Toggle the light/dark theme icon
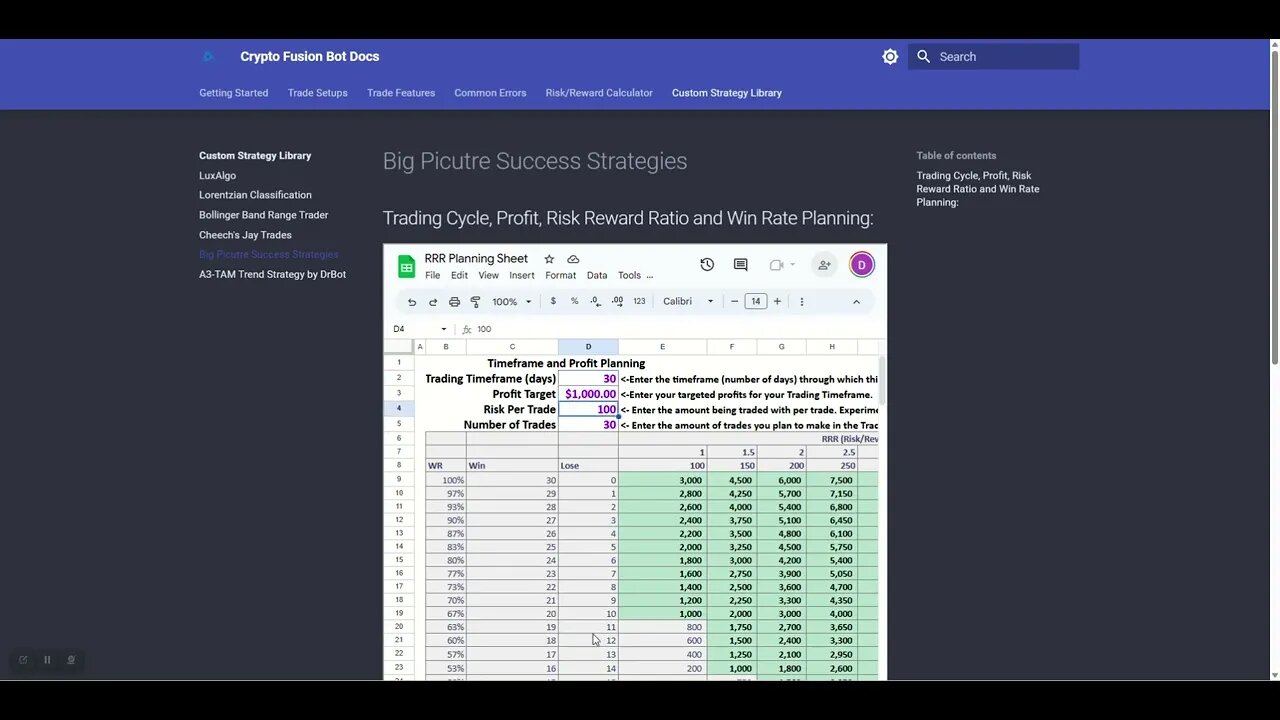Viewport: 1280px width, 720px height. click(890, 57)
